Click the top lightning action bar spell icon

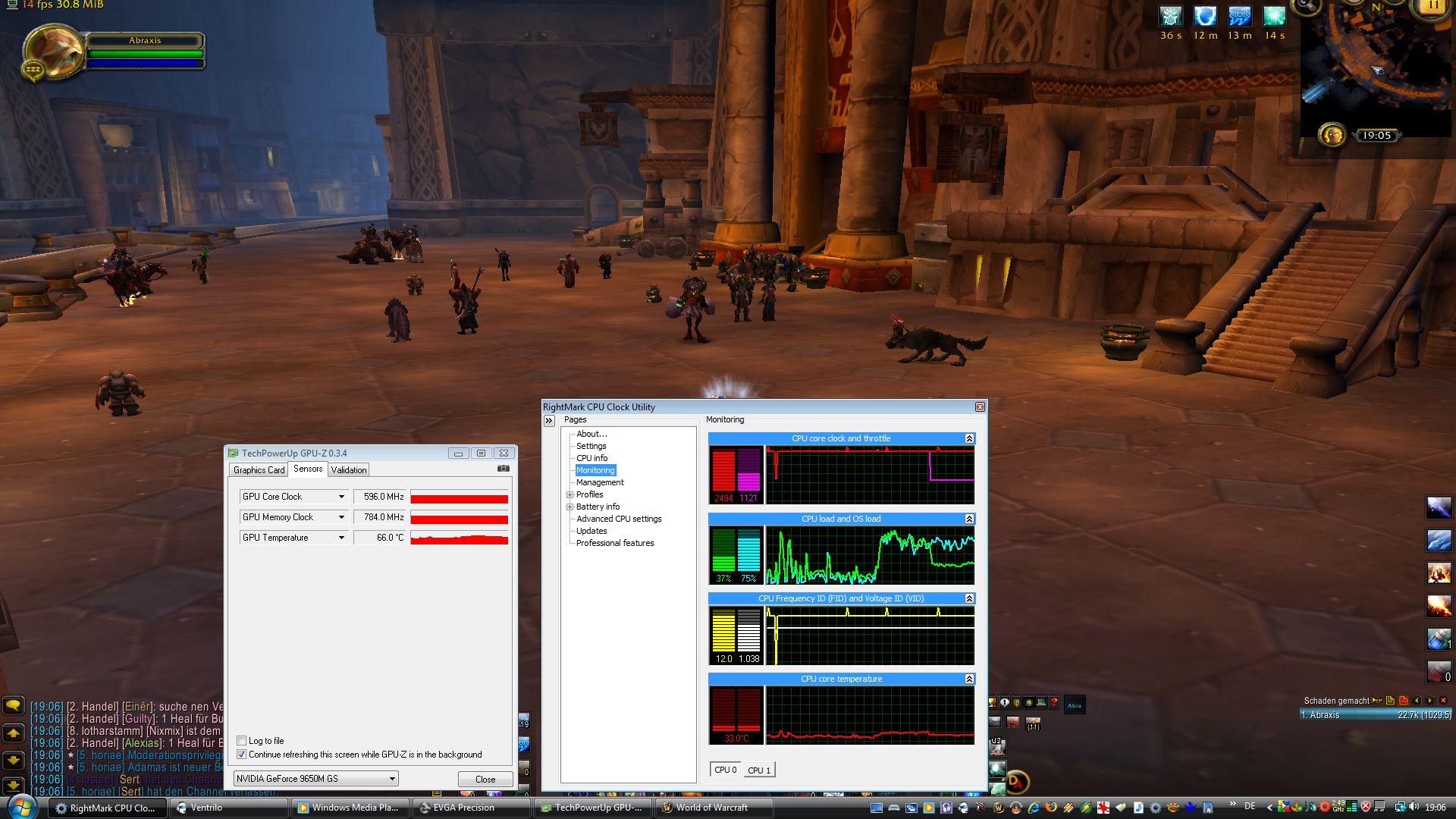1439,507
